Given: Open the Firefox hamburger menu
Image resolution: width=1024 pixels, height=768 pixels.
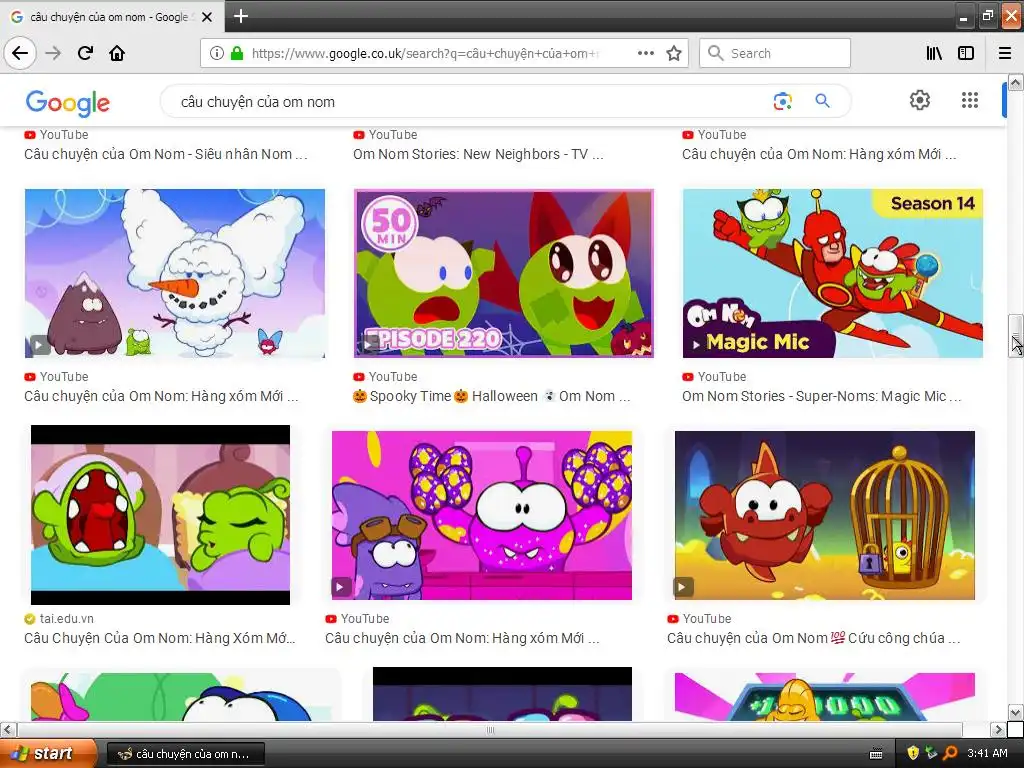Looking at the screenshot, I should tap(1005, 53).
